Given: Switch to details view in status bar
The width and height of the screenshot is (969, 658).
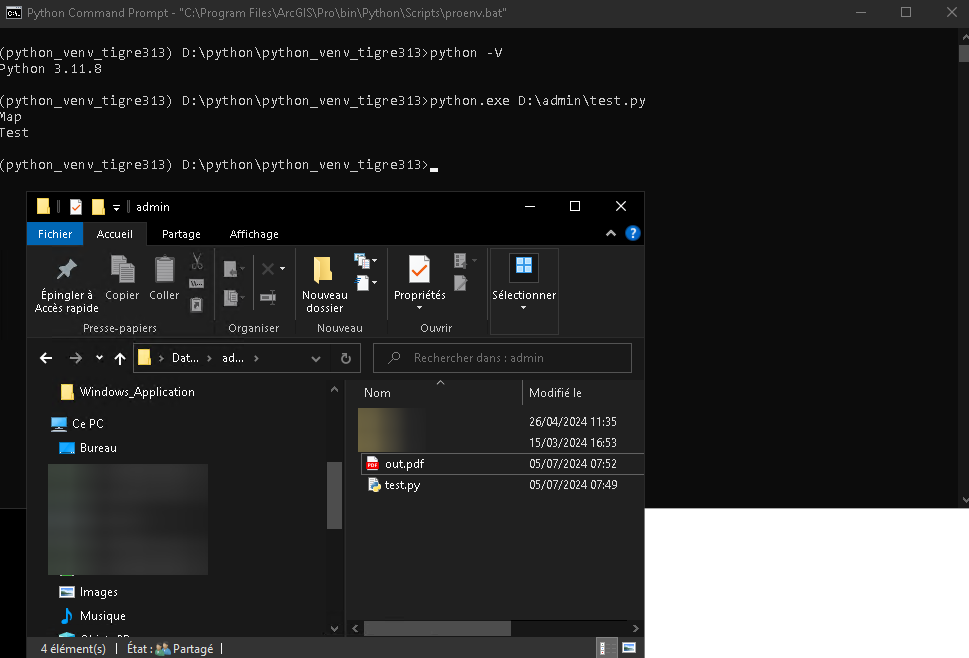Looking at the screenshot, I should point(607,647).
